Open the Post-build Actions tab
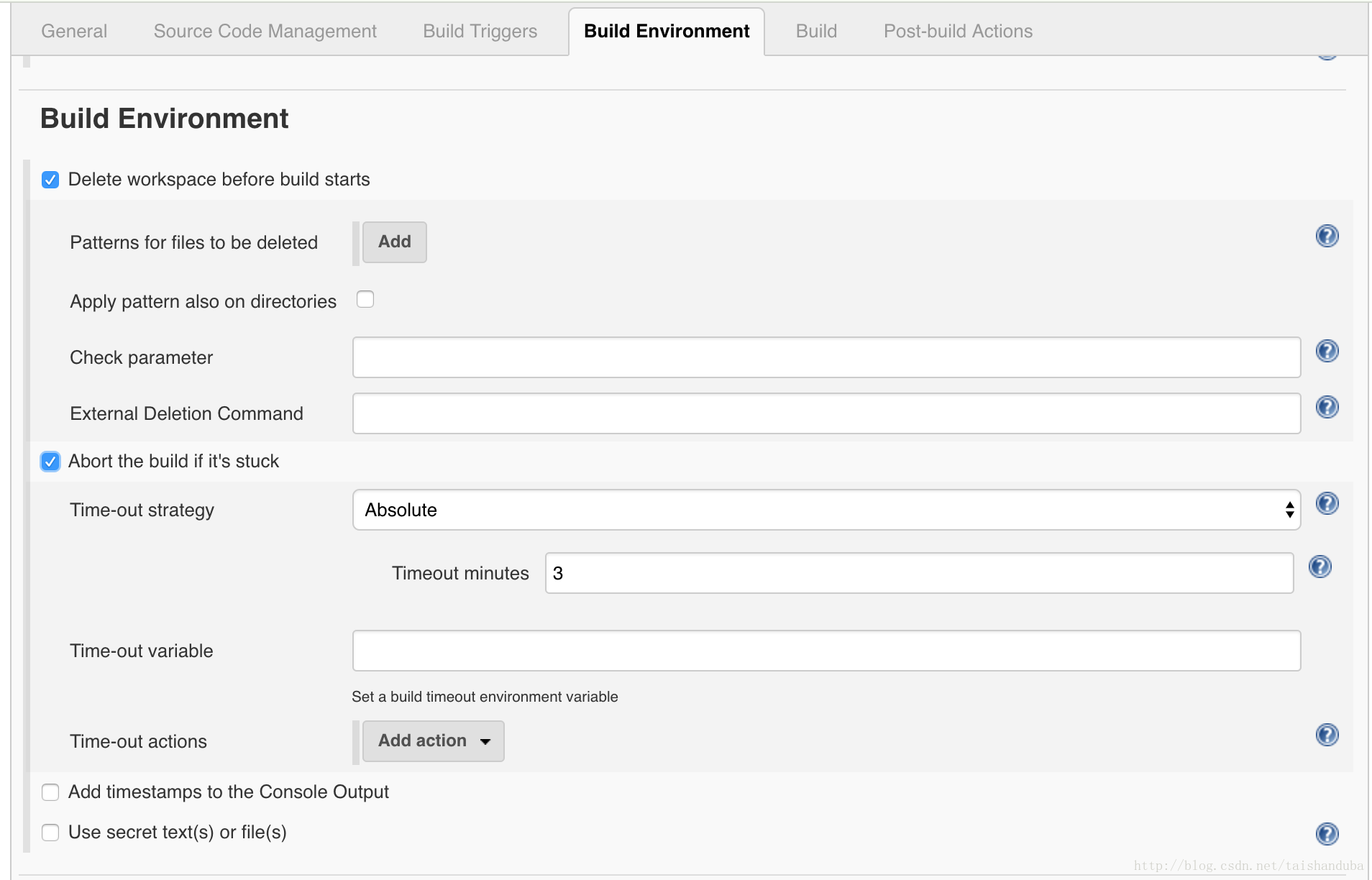This screenshot has height=880, width=1372. [x=958, y=31]
